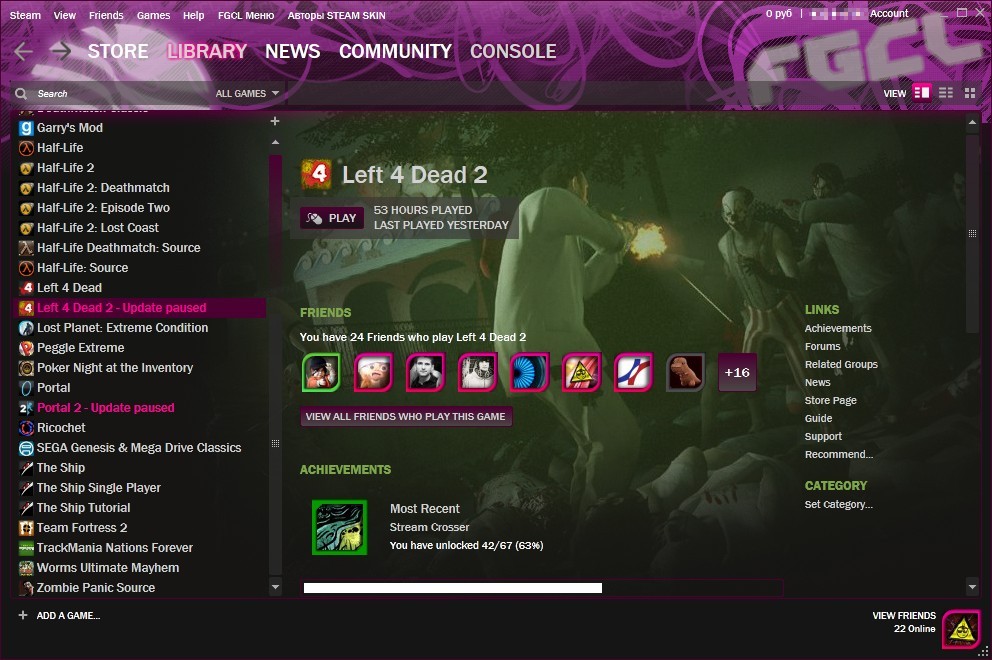Viewport: 992px width, 660px height.
Task: Click the forward navigation arrow
Action: point(61,51)
